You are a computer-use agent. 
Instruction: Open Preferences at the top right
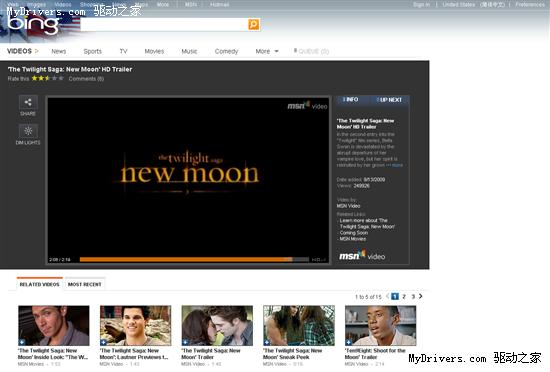pyautogui.click(x=530, y=5)
